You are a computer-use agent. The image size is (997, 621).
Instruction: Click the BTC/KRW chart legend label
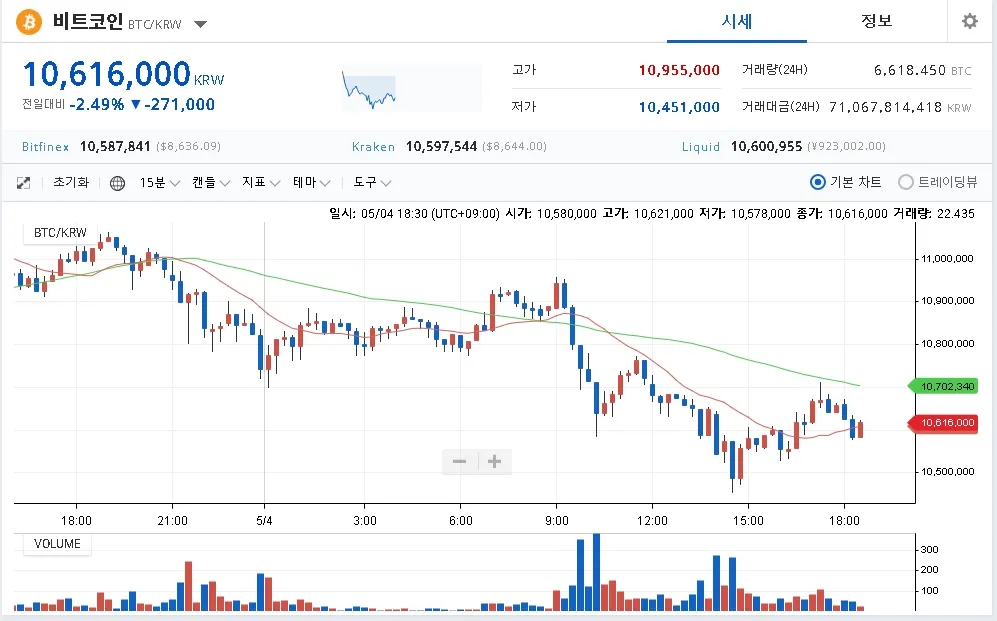tap(60, 233)
